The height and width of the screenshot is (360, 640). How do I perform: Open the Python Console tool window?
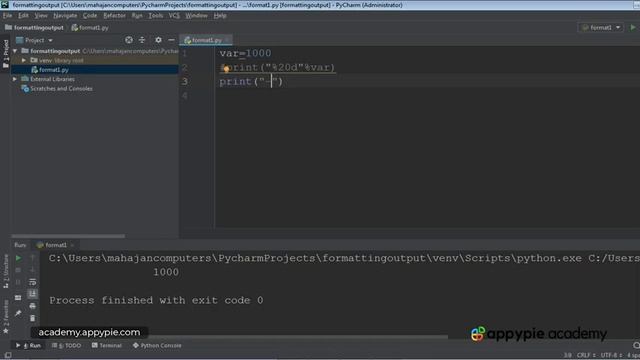(157, 346)
